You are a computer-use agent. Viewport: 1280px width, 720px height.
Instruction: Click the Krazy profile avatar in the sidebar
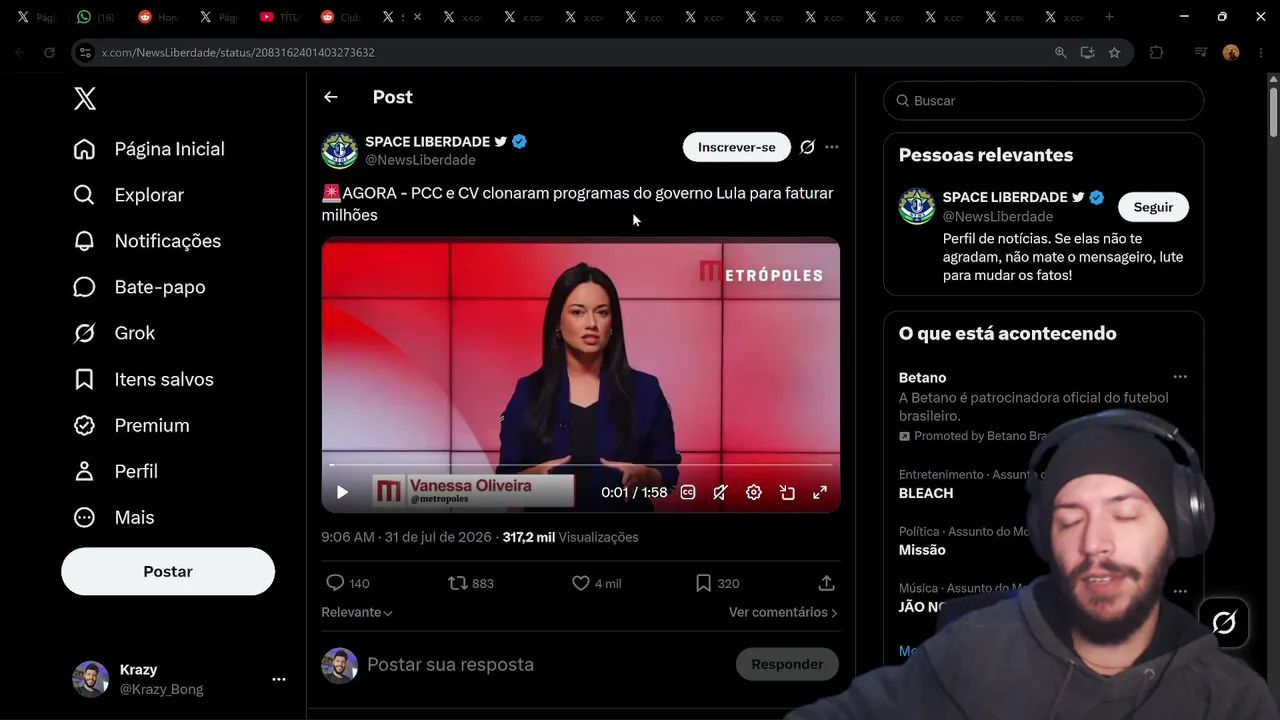click(91, 679)
